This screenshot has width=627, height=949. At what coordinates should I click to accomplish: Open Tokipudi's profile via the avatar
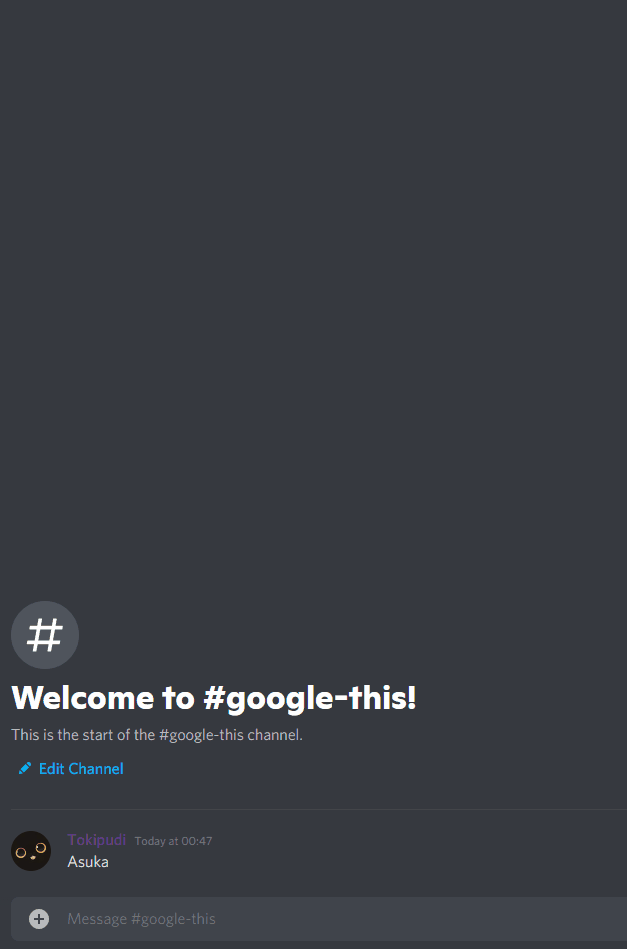coord(31,851)
